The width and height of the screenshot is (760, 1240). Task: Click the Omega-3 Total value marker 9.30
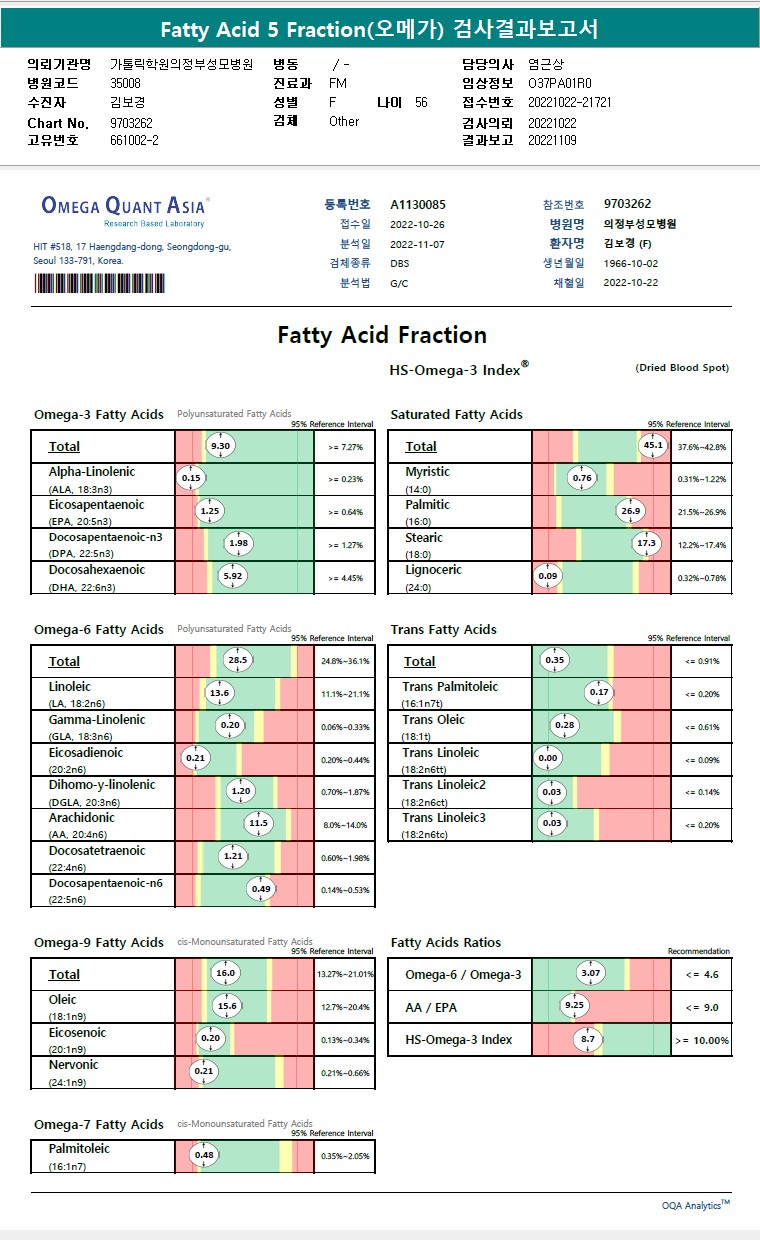pyautogui.click(x=221, y=446)
